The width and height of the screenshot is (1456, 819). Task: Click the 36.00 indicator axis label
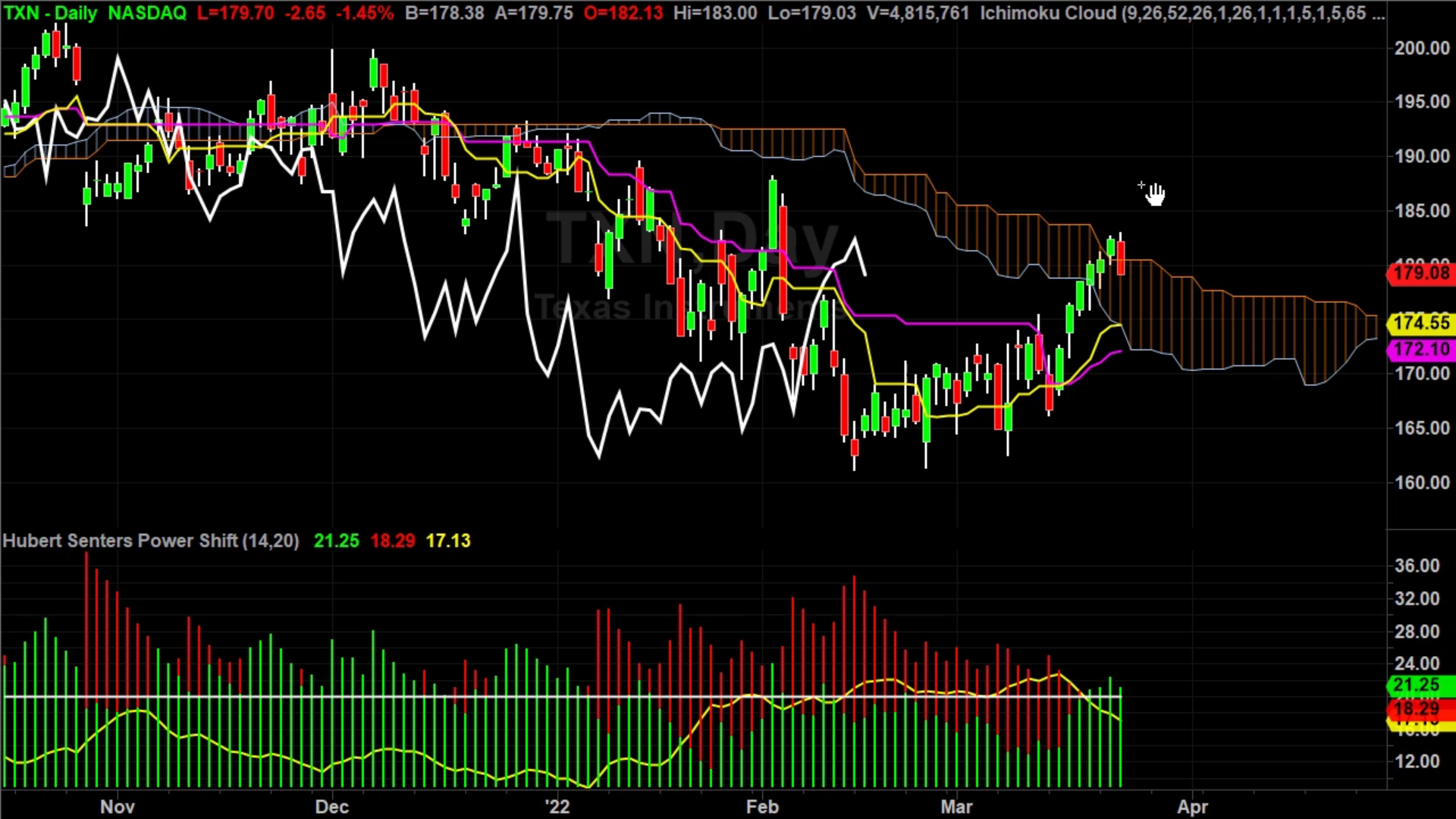(1417, 566)
